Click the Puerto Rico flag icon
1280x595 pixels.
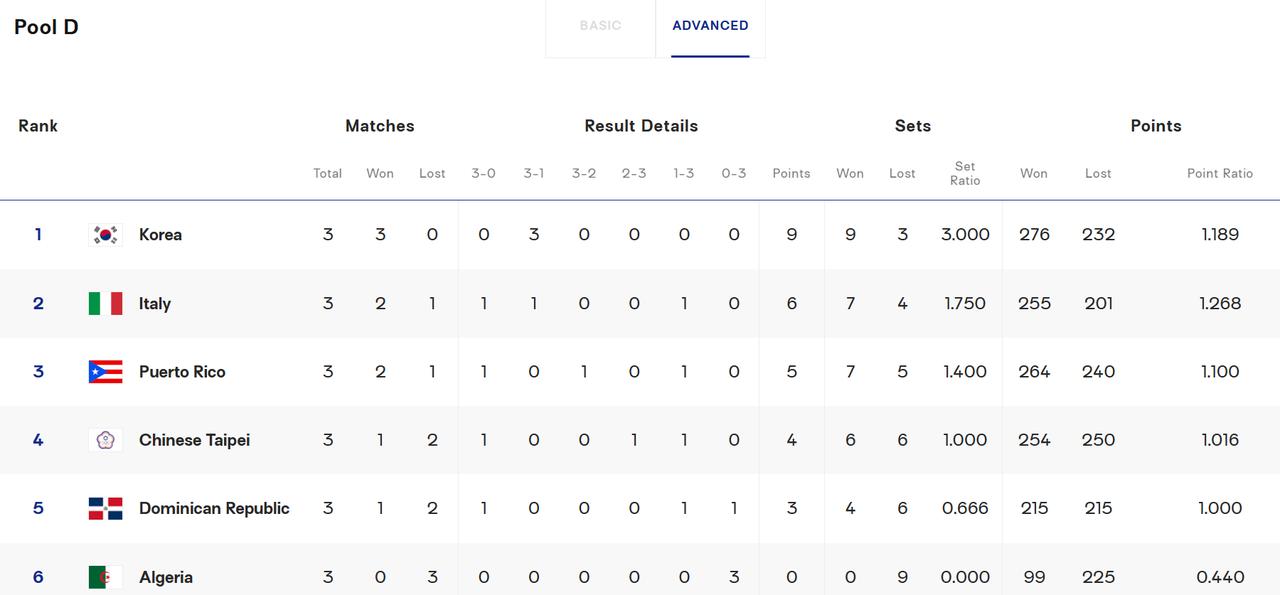point(105,372)
